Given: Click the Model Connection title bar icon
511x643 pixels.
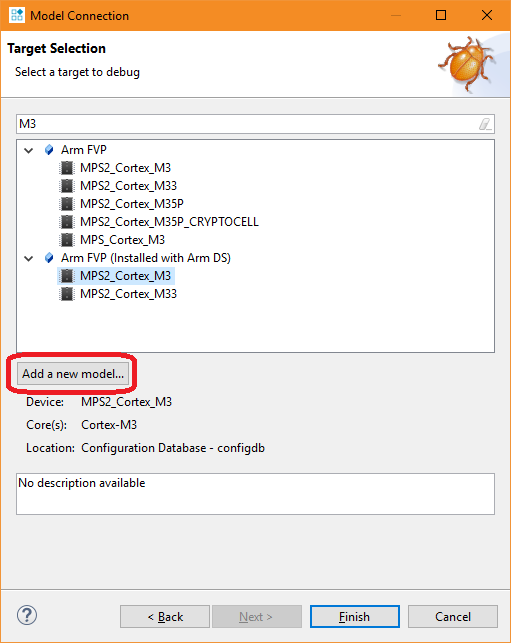Looking at the screenshot, I should tap(17, 16).
